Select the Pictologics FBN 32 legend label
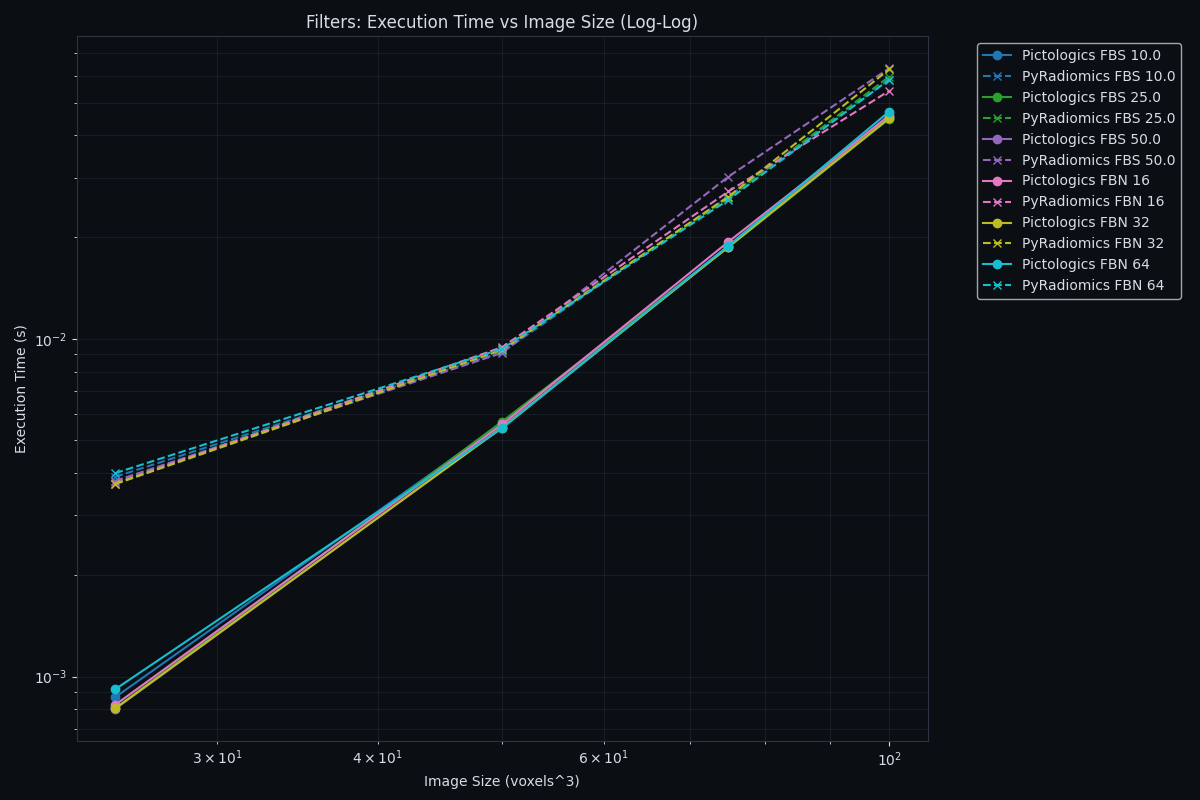The height and width of the screenshot is (800, 1200). [x=1085, y=223]
